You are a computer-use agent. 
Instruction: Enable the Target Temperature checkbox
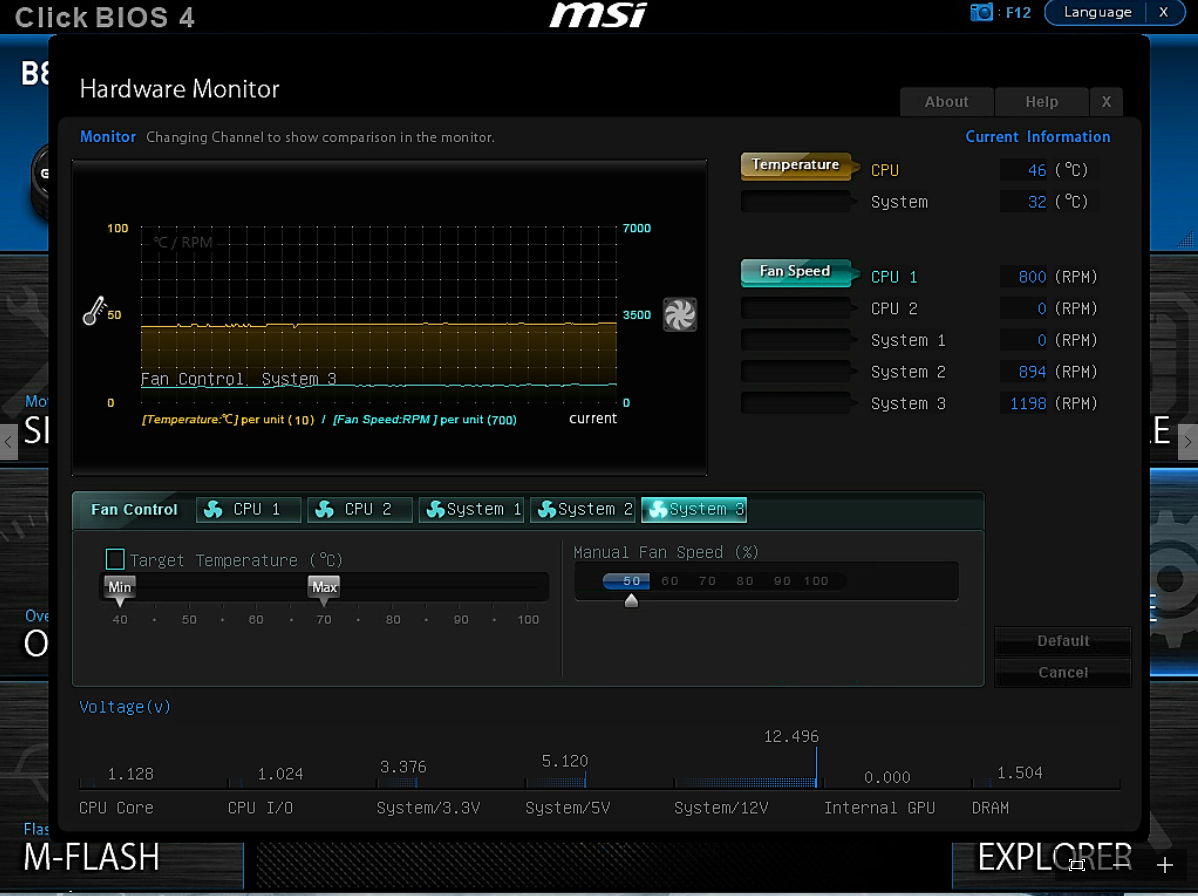point(115,559)
